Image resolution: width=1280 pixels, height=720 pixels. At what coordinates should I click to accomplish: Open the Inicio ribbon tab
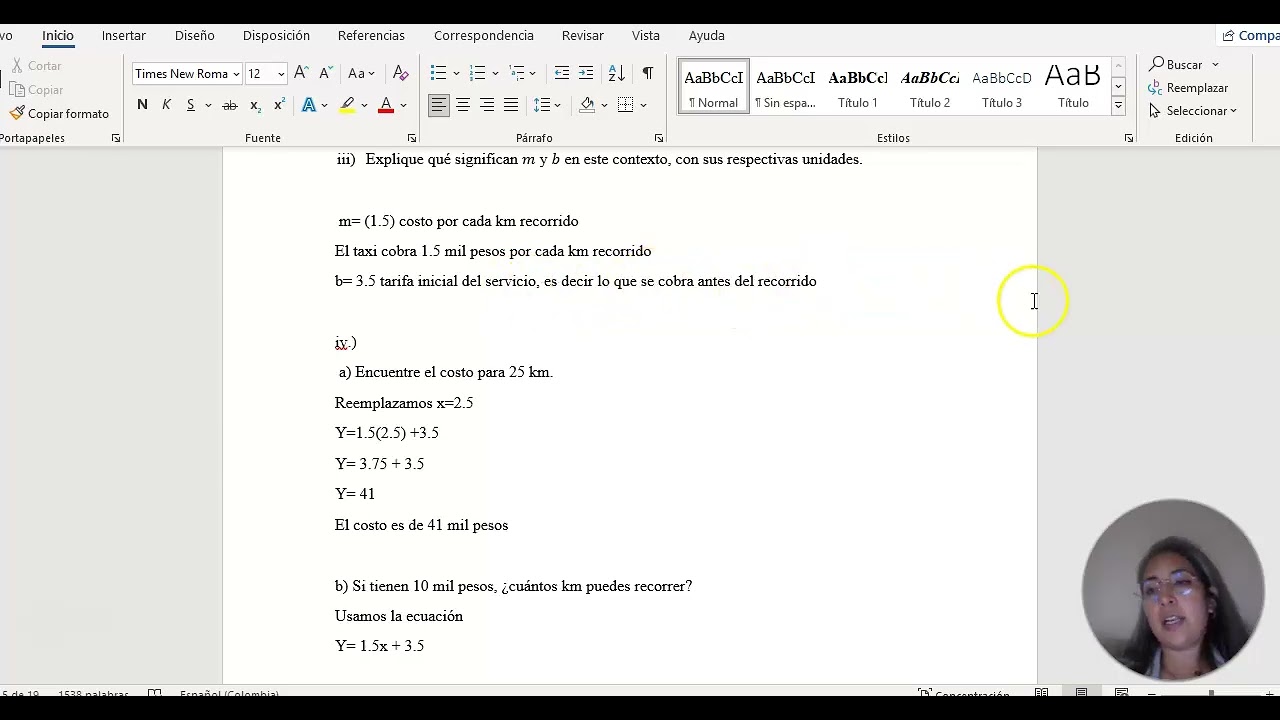[58, 35]
